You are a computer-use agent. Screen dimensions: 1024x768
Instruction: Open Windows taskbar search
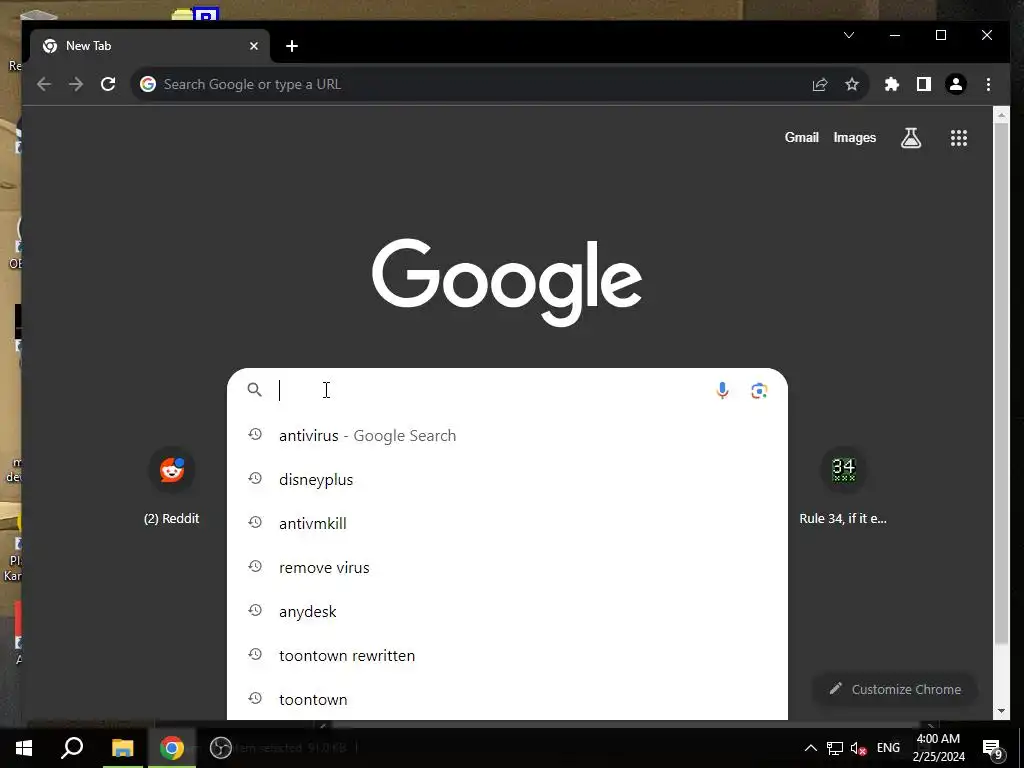[x=72, y=748]
